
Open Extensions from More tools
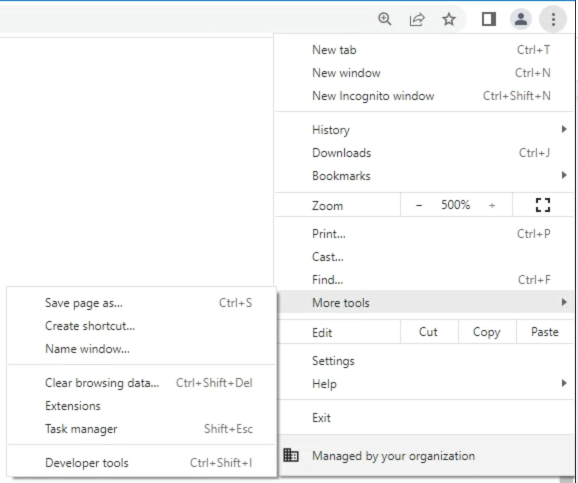(x=142, y=406)
